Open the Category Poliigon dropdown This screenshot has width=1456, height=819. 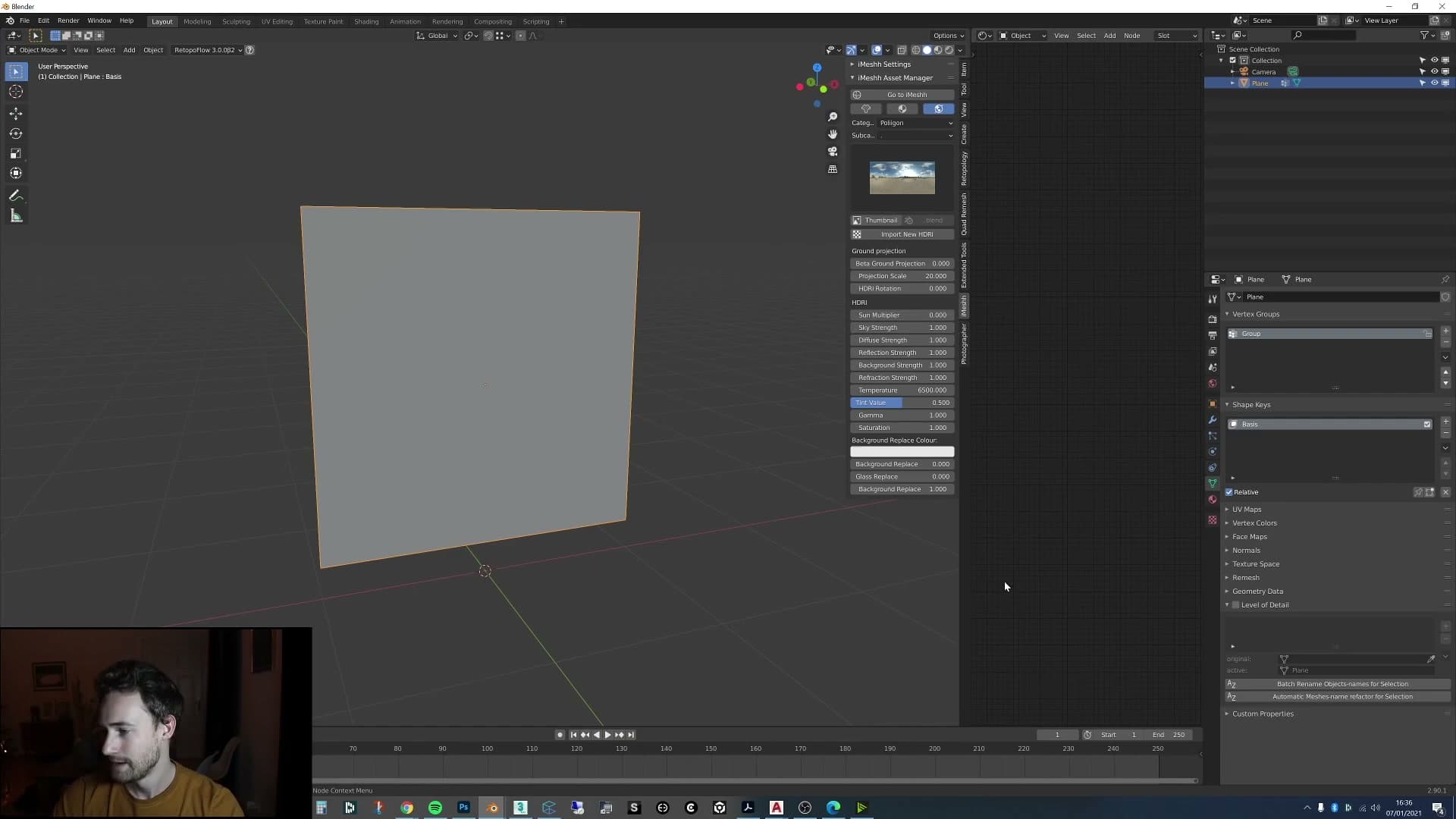916,123
